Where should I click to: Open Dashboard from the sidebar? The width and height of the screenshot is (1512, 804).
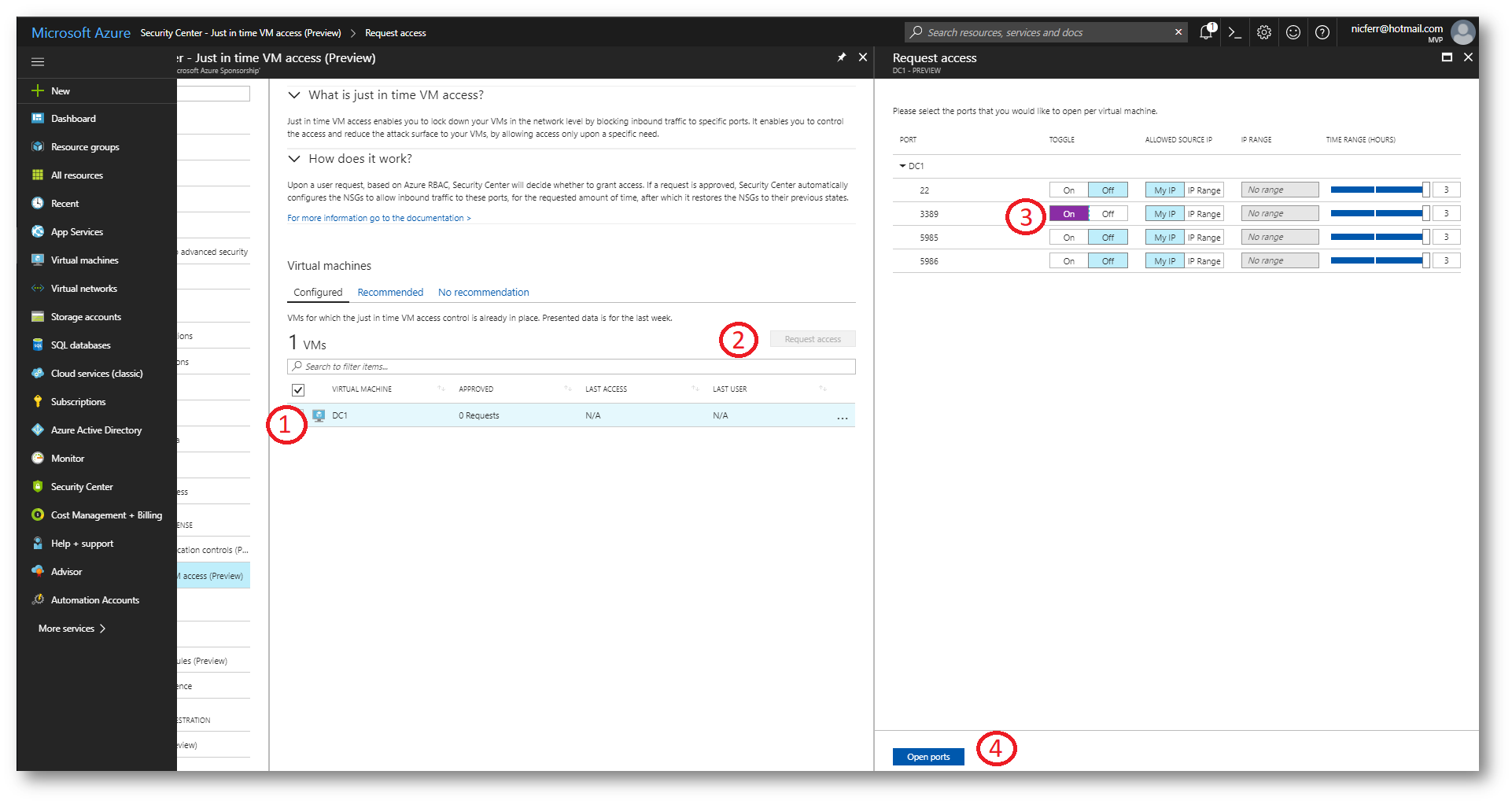click(73, 119)
